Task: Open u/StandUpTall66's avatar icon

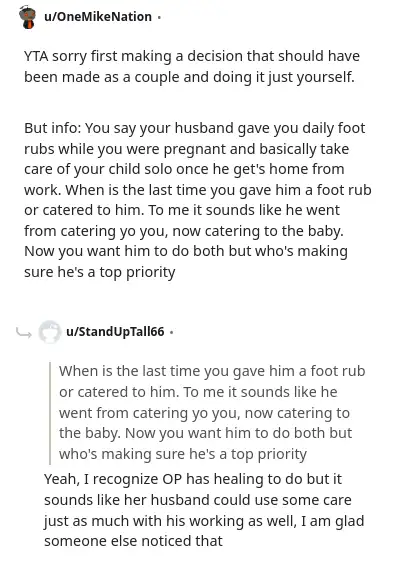Action: coord(50,332)
